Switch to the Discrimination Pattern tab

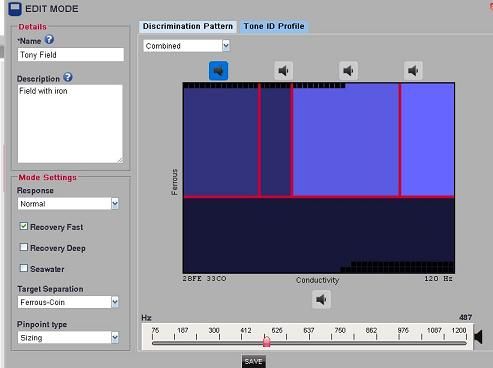[x=188, y=26]
